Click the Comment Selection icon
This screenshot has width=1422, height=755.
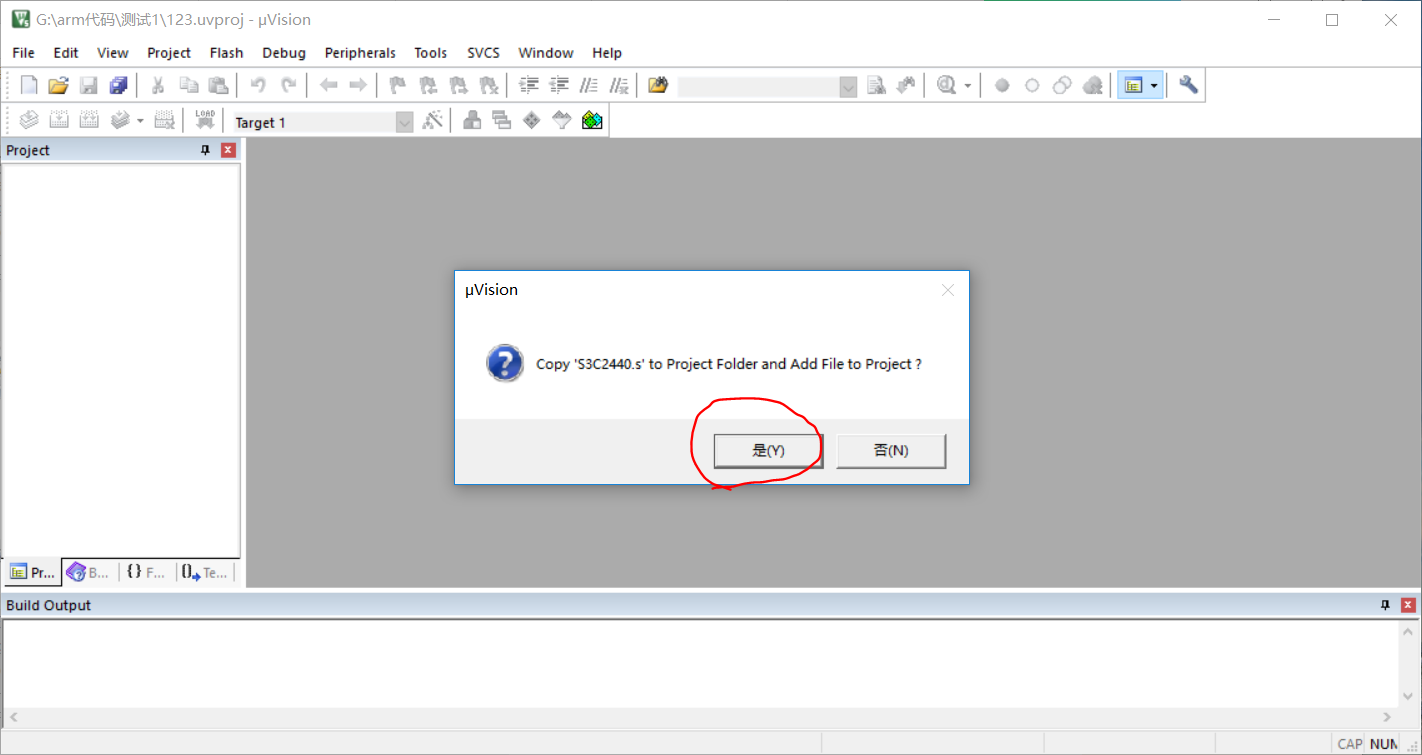590,85
